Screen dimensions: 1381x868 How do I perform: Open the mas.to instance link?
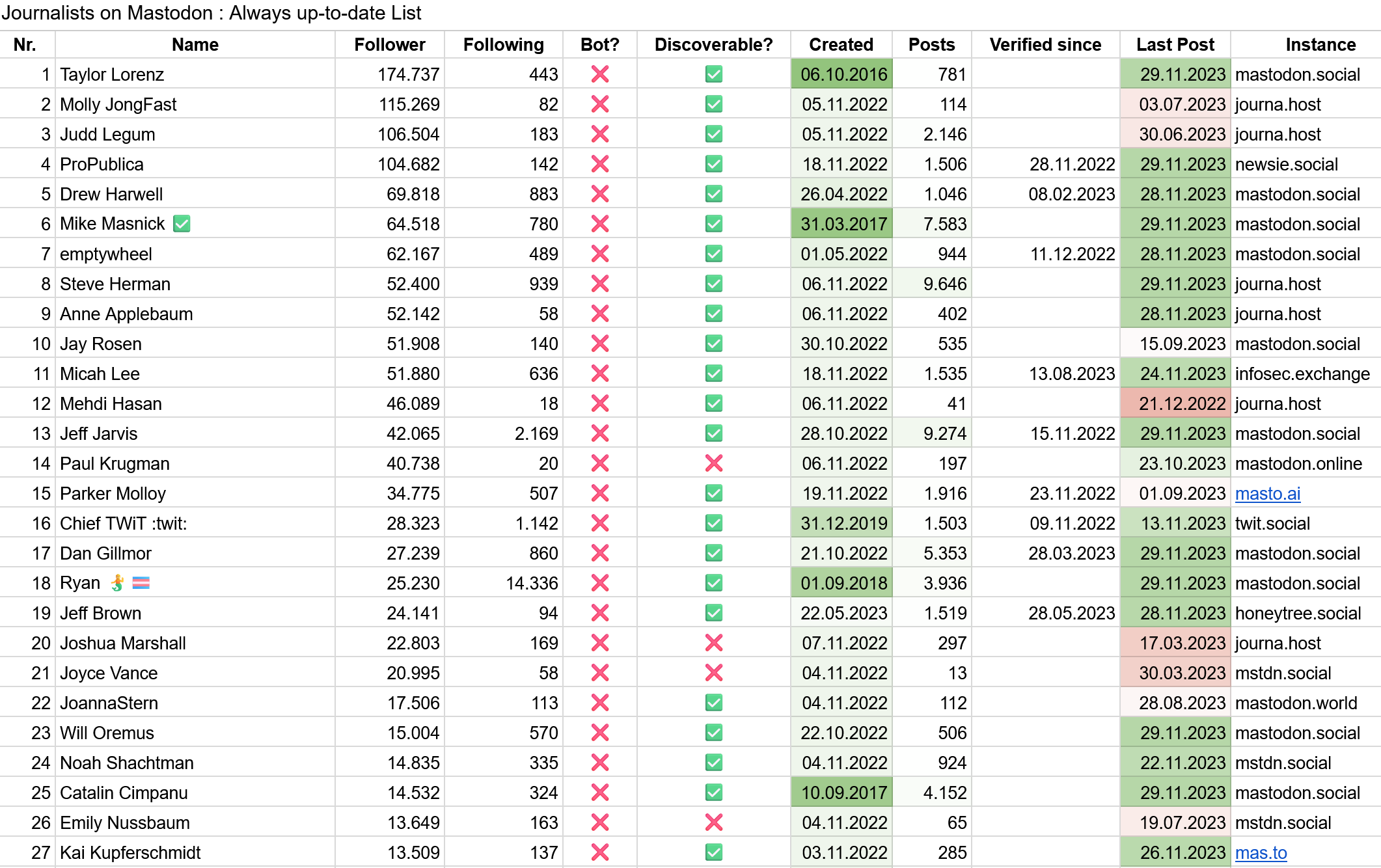tap(1261, 852)
